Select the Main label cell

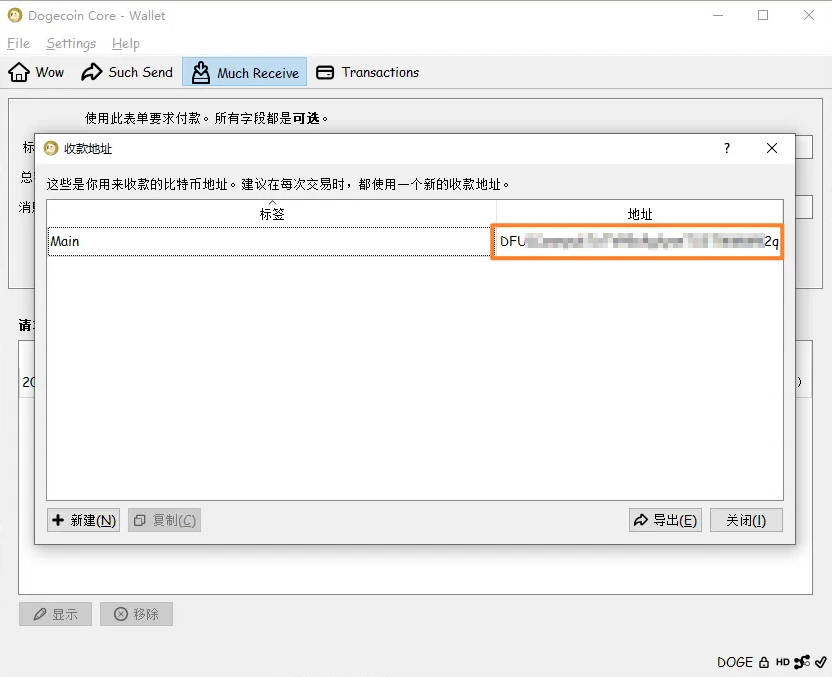pyautogui.click(x=270, y=241)
